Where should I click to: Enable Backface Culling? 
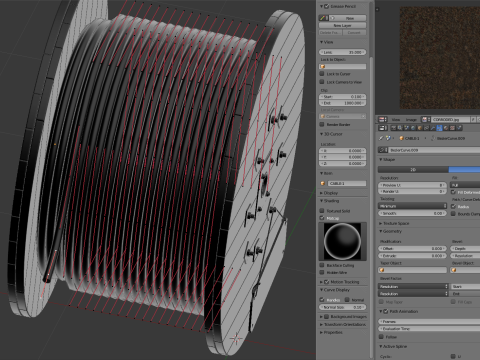(322, 265)
